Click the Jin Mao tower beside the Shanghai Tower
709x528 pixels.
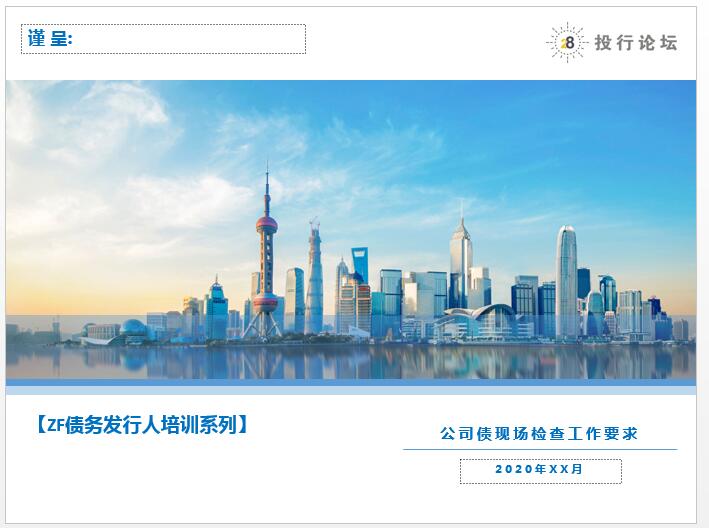tap(343, 294)
